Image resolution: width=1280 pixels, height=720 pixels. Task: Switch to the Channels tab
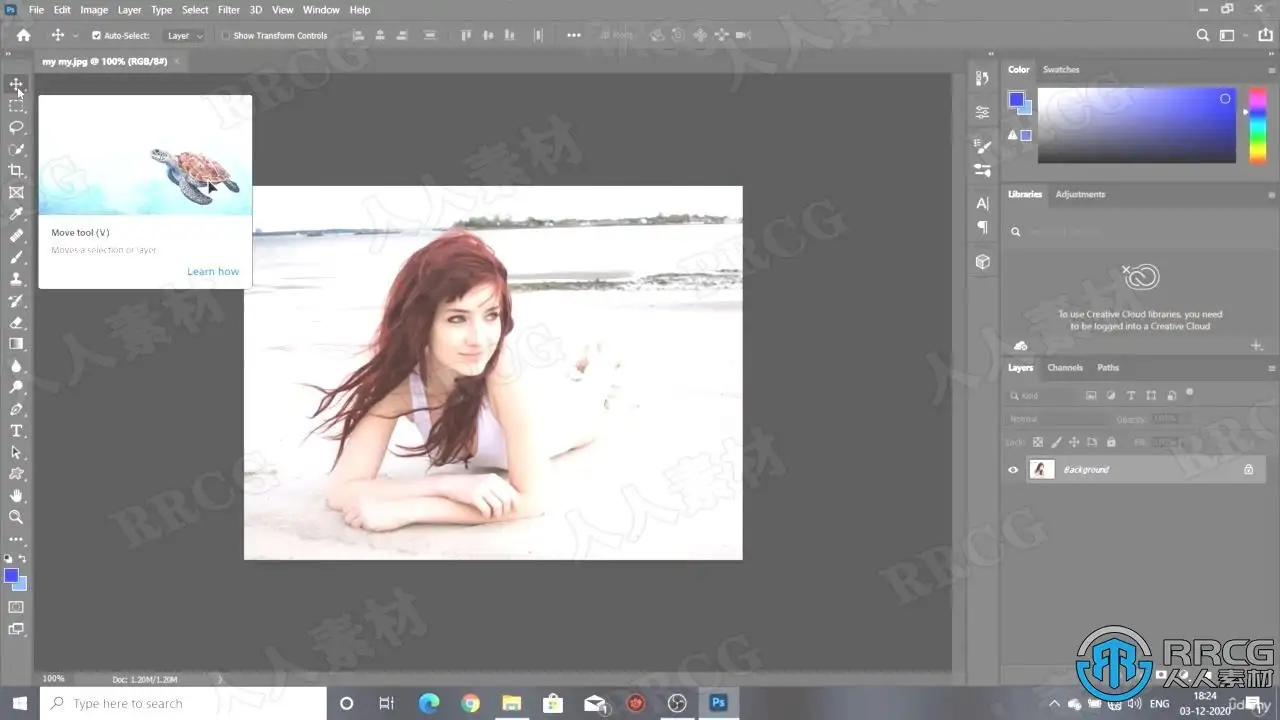(1064, 368)
